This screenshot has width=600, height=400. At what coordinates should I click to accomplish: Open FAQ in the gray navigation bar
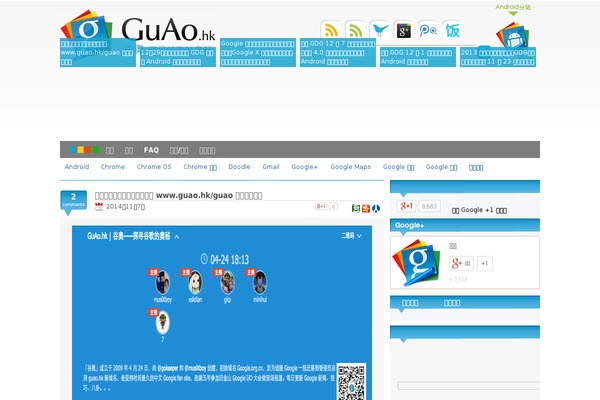coord(151,150)
